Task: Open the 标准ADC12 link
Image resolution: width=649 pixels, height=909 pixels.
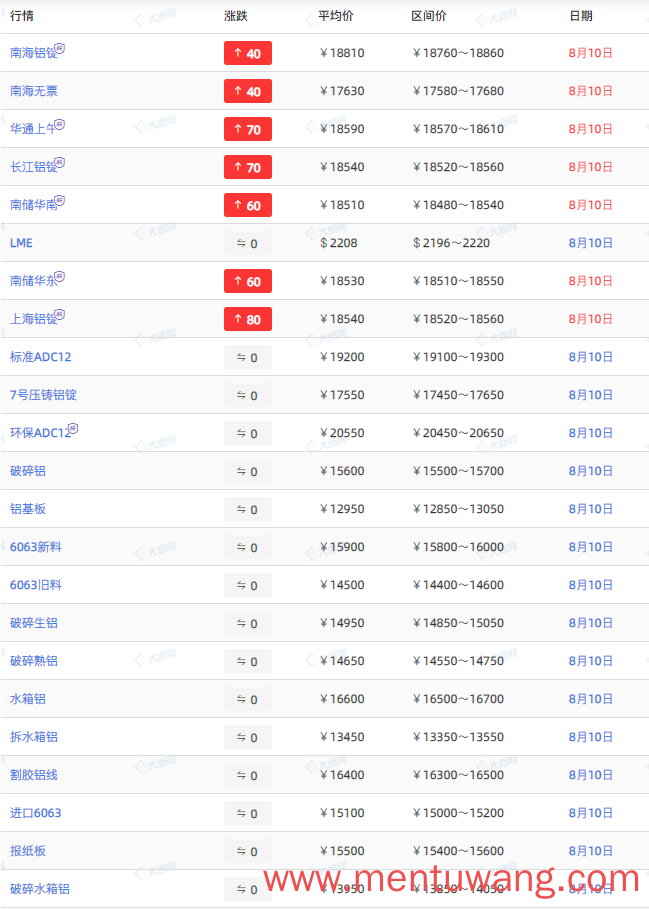Action: tap(41, 357)
